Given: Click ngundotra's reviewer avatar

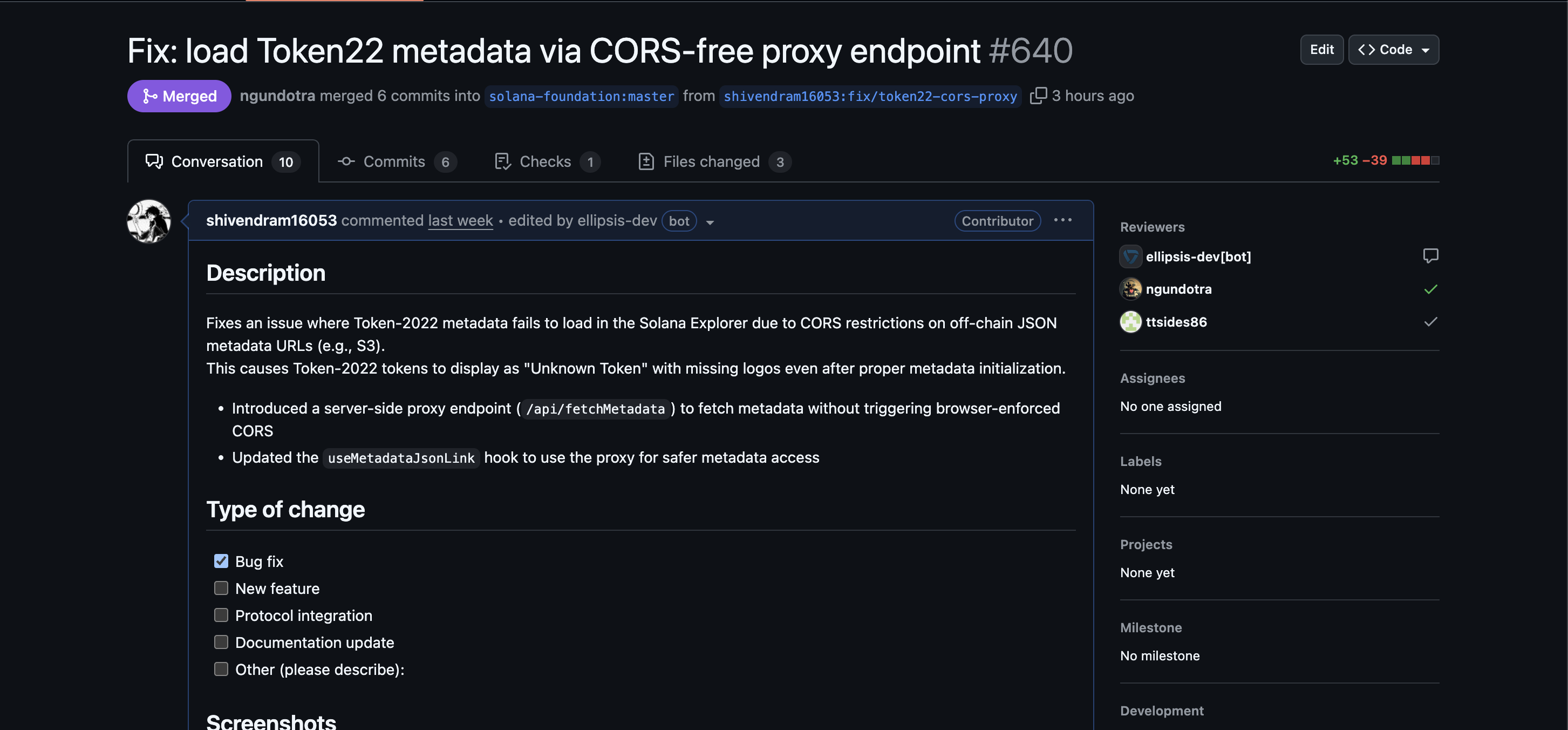Looking at the screenshot, I should pyautogui.click(x=1130, y=289).
